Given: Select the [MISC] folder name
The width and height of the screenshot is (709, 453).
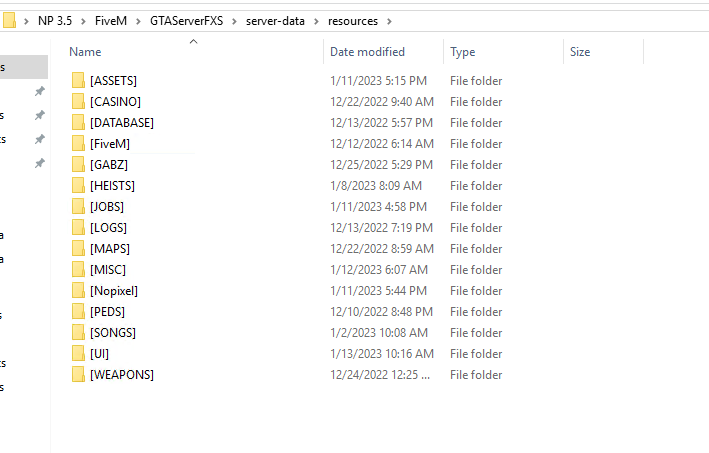Looking at the screenshot, I should tap(108, 270).
